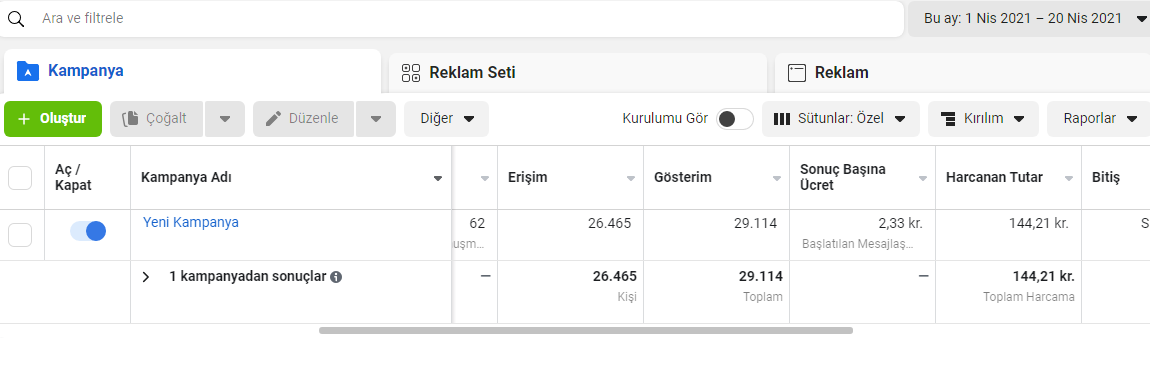This screenshot has width=1150, height=372.
Task: Click the Sütunlar columns icon
Action: click(x=783, y=119)
